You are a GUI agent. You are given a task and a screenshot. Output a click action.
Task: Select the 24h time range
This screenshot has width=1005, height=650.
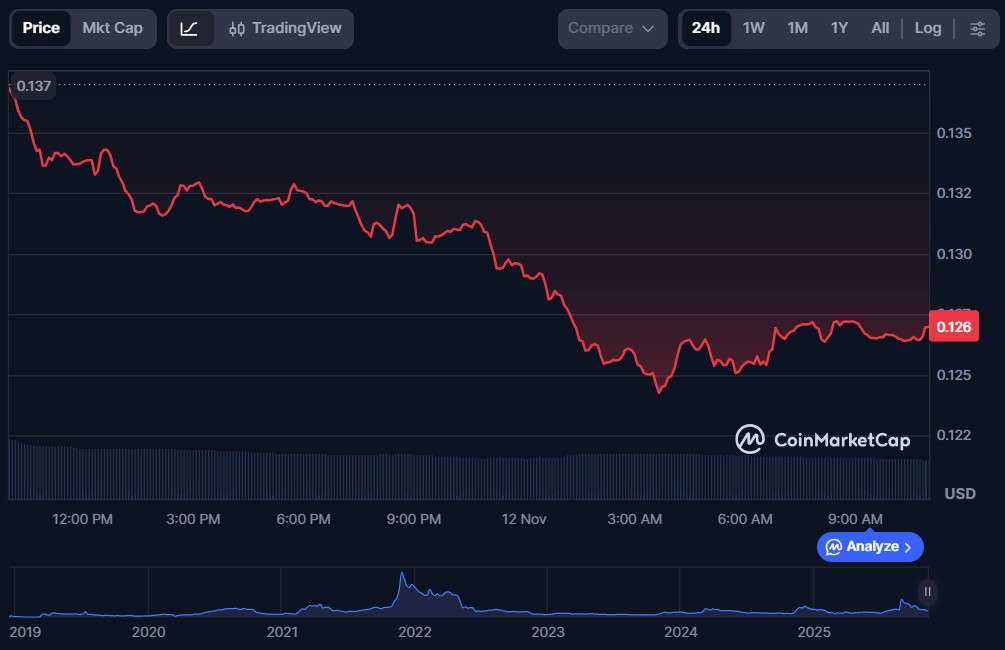(705, 28)
